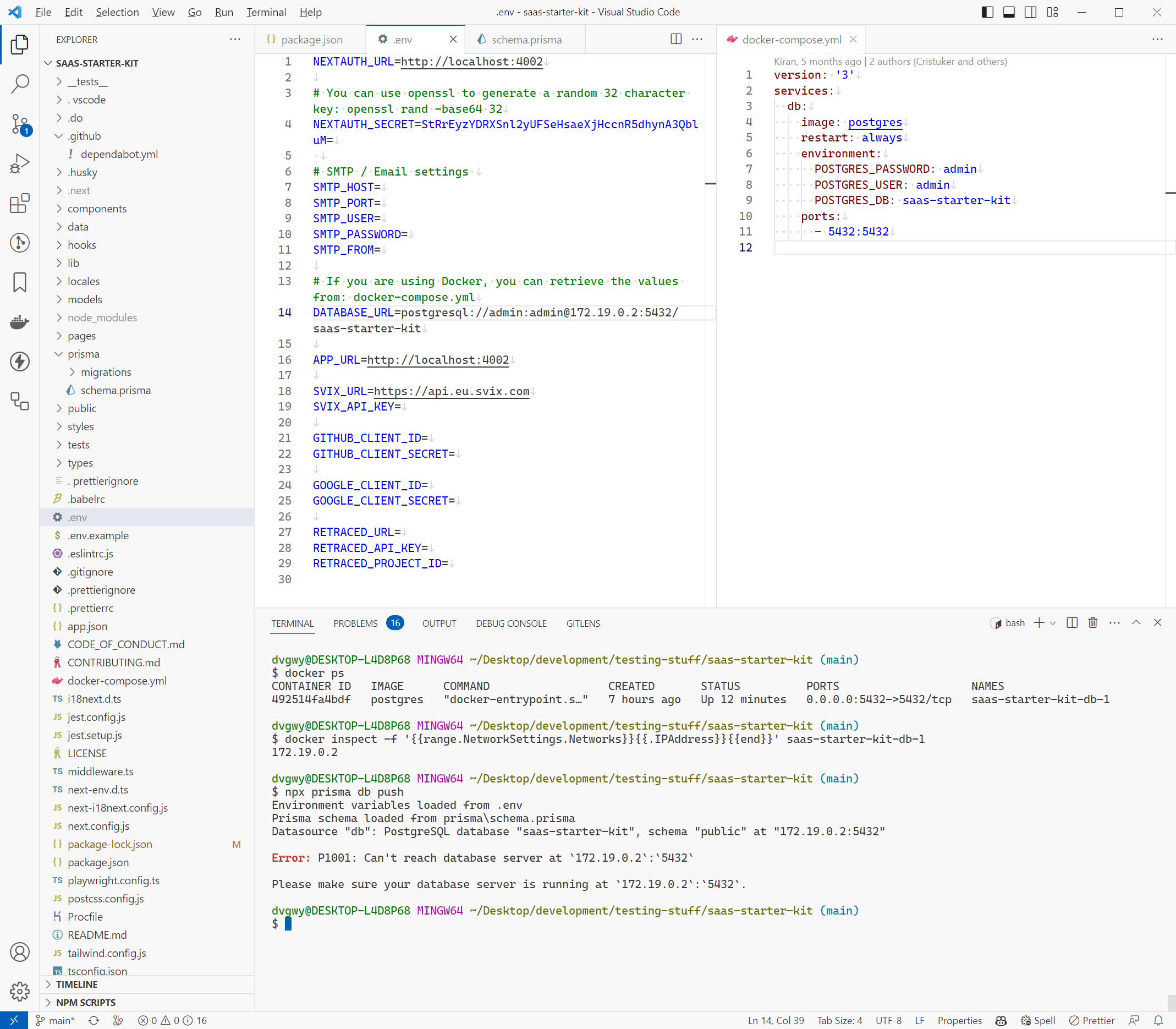The height and width of the screenshot is (1029, 1176).
Task: Open notifications from the status bar bell
Action: tap(1158, 1020)
